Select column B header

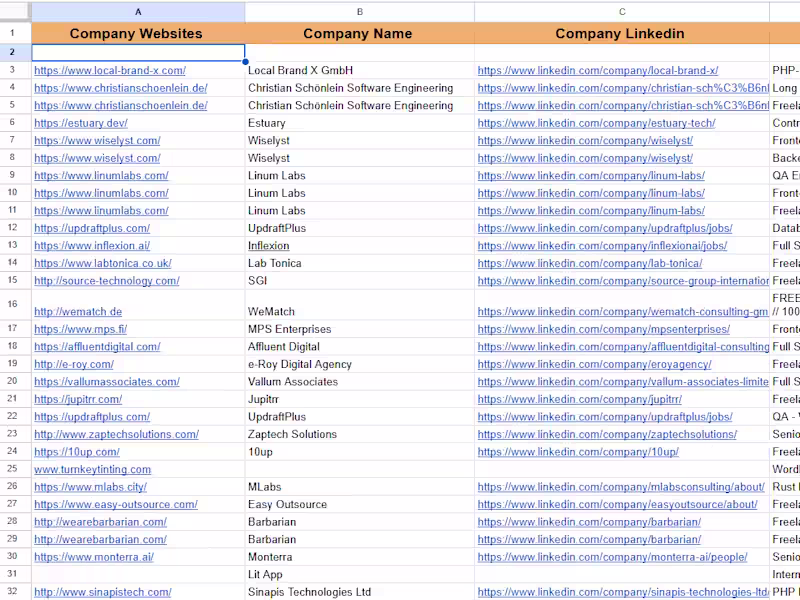(x=360, y=12)
